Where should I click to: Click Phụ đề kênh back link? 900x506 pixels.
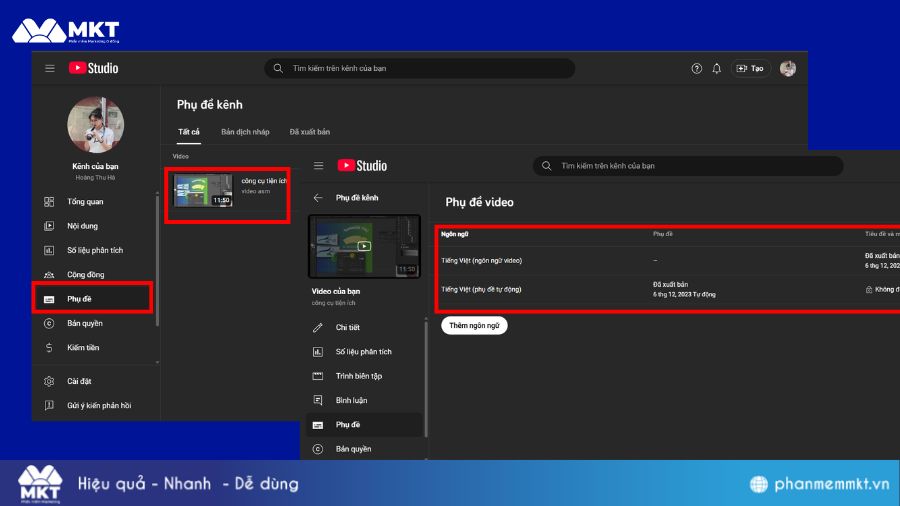[357, 198]
